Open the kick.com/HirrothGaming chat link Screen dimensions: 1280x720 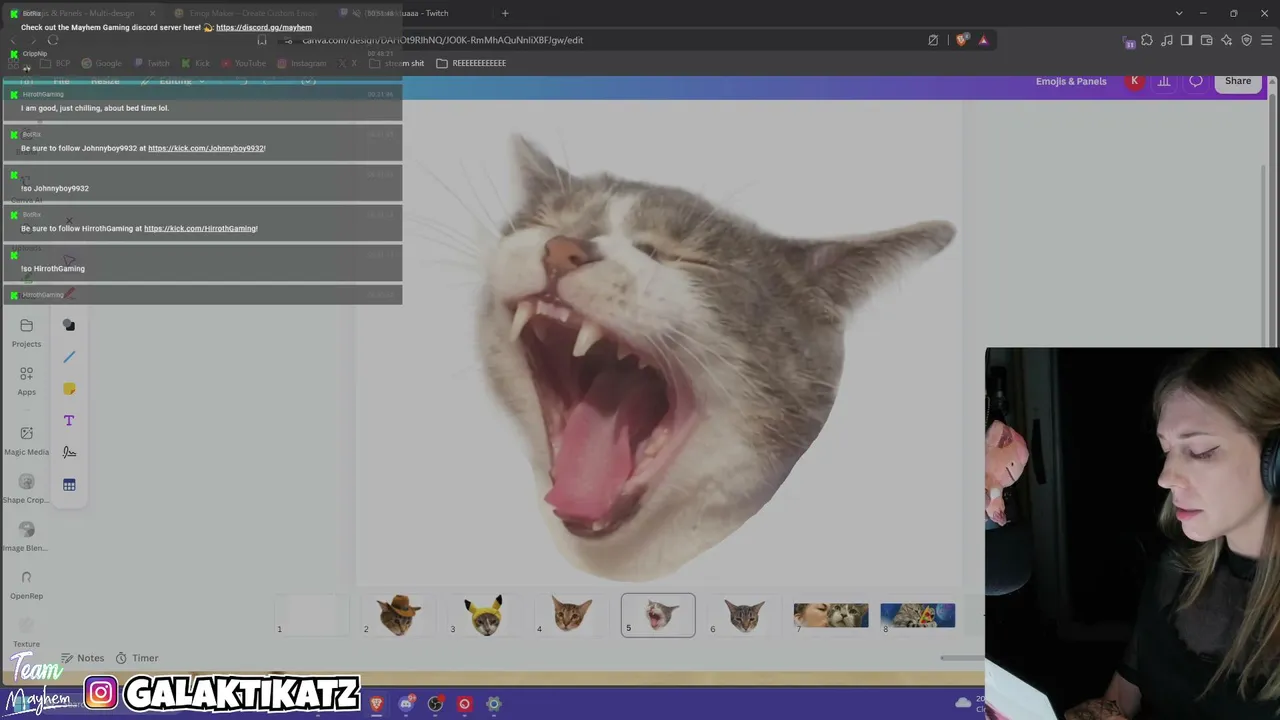point(200,228)
